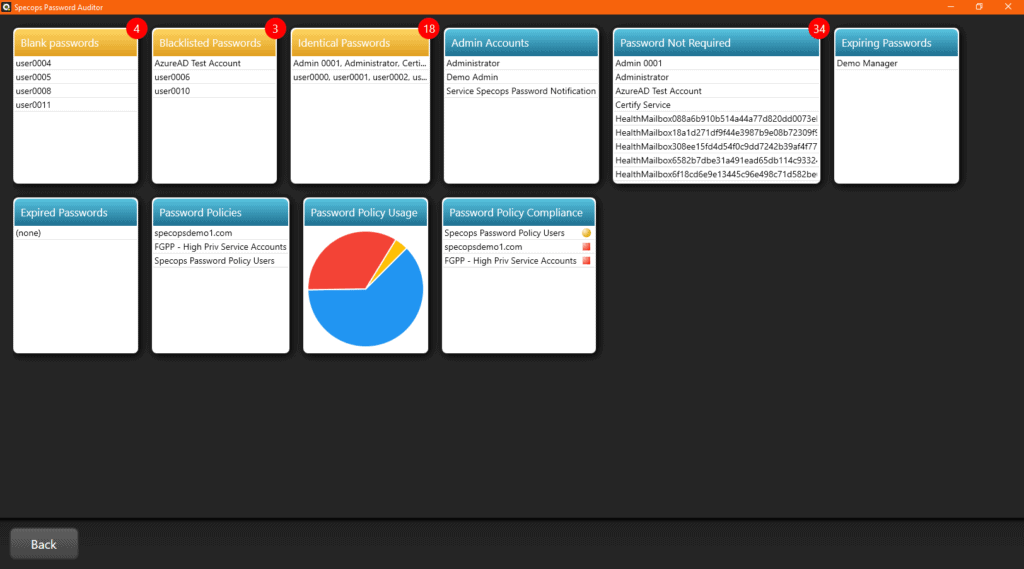
Task: Click (none) in Expired Passwords
Action: click(76, 233)
